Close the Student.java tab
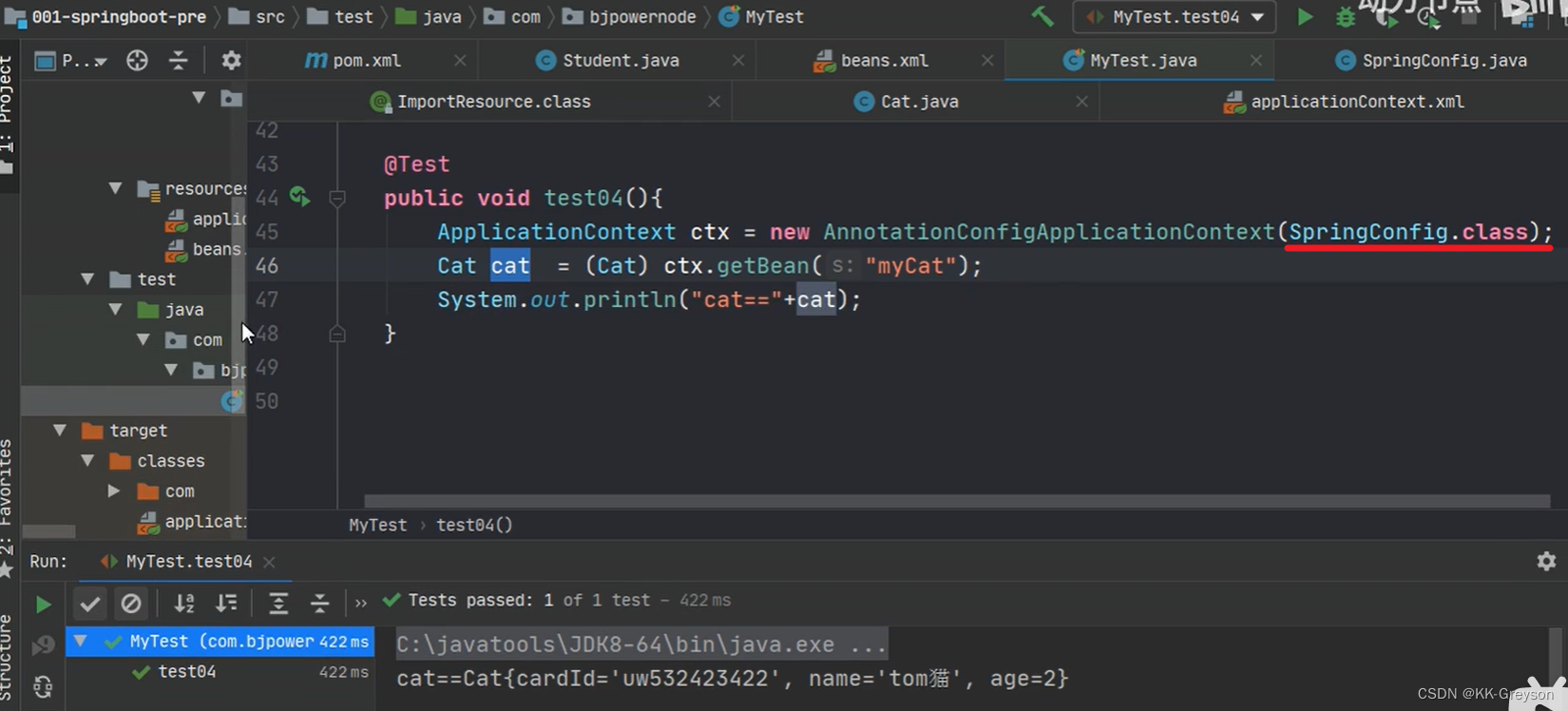Viewport: 1568px width, 711px height. click(738, 60)
